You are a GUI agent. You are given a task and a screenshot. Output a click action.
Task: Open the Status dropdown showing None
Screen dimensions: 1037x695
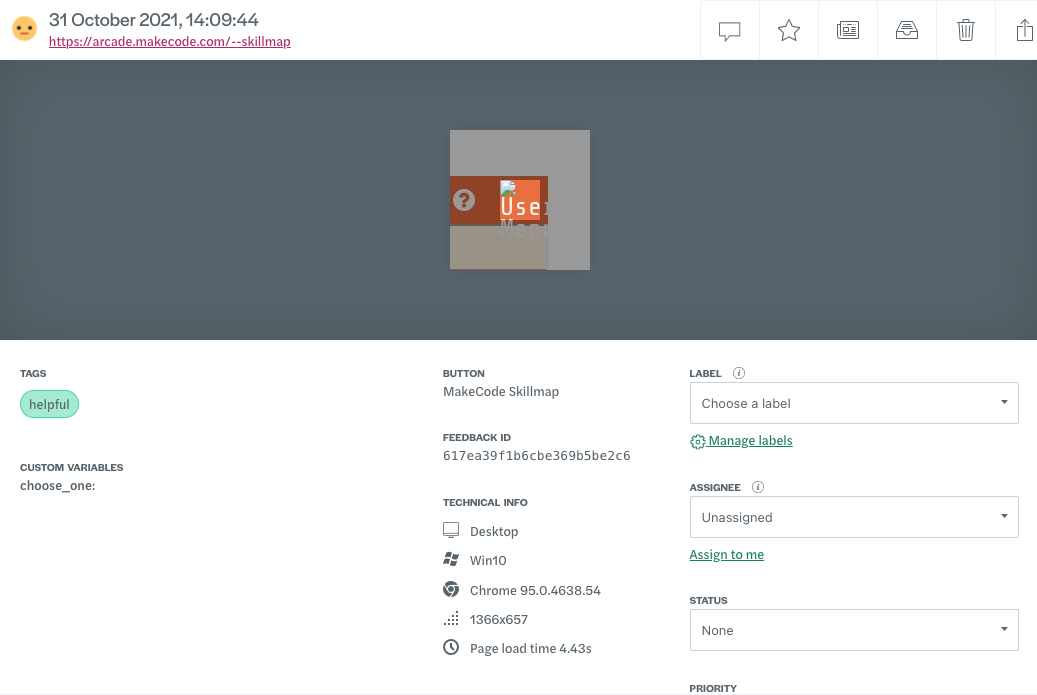coord(853,629)
